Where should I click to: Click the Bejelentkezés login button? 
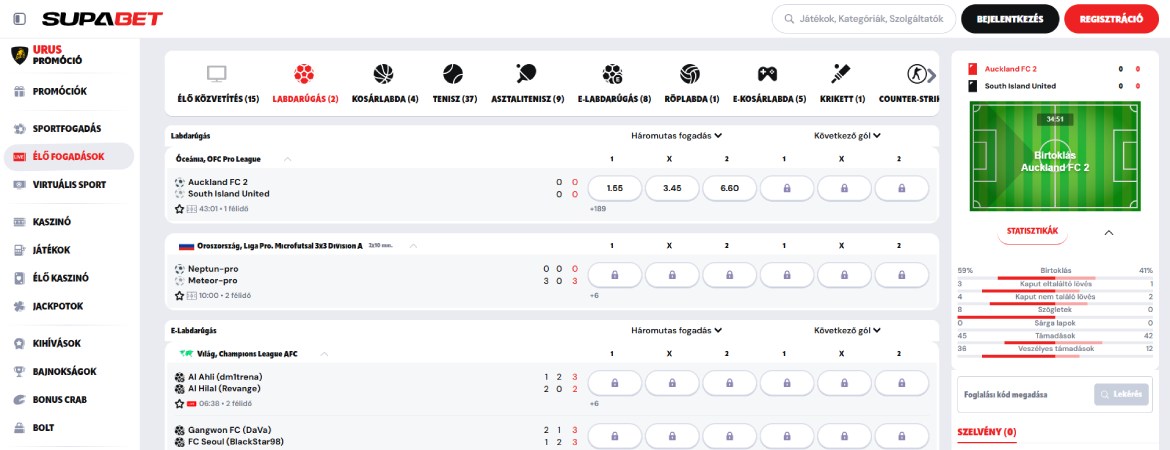[x=1010, y=19]
